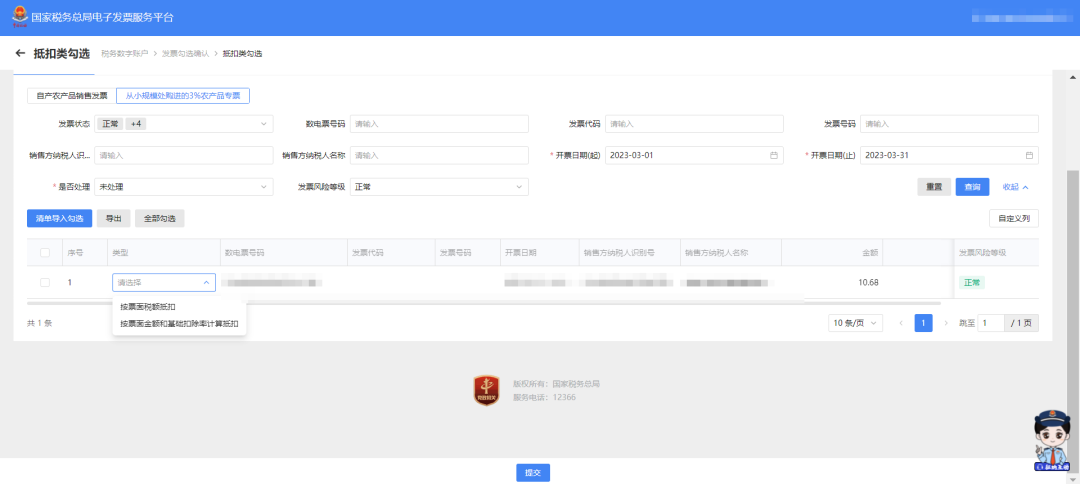The width and height of the screenshot is (1080, 484).
Task: Open the 10 条/页 page size dropdown
Action: click(x=855, y=323)
